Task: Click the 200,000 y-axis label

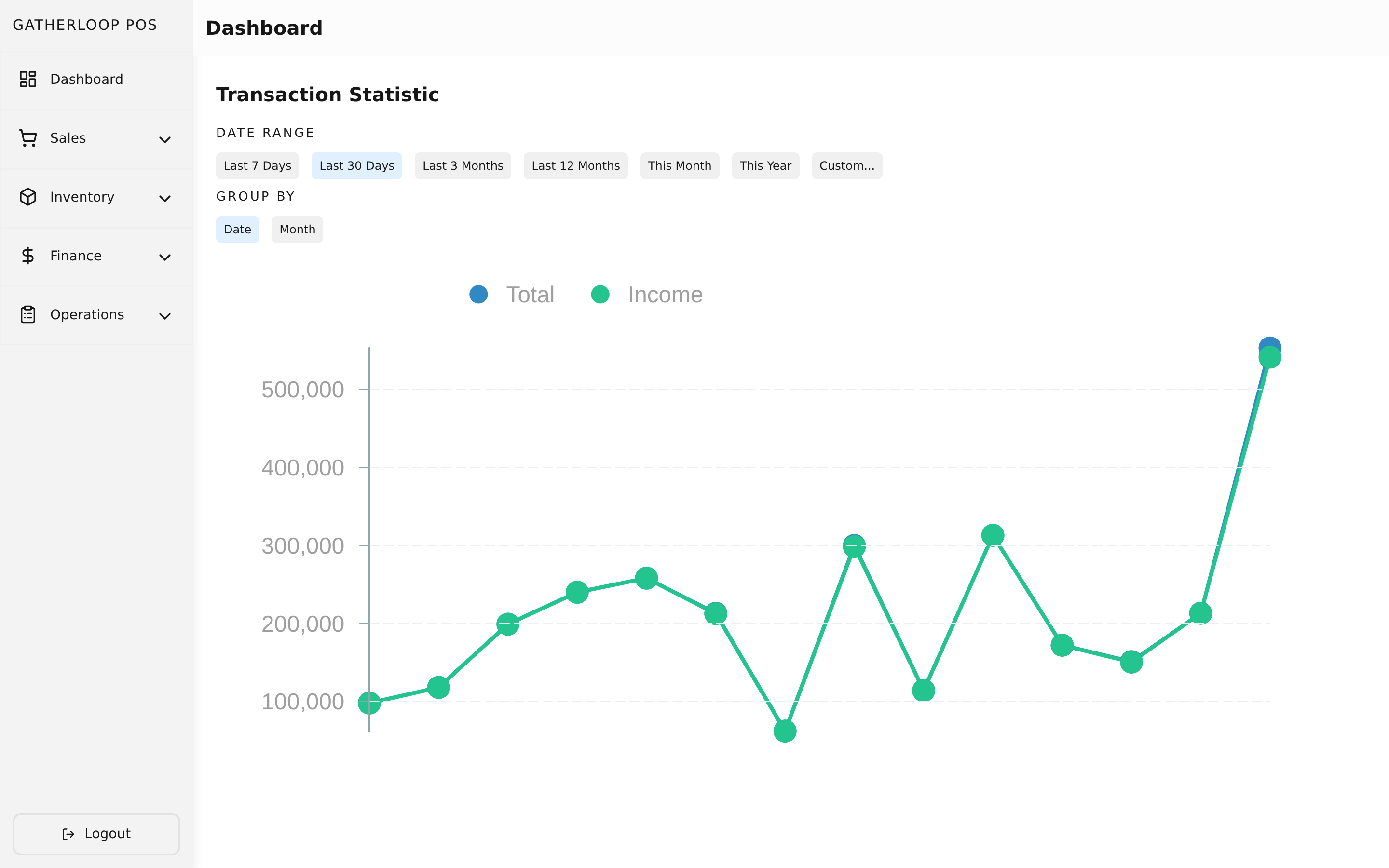Action: point(302,624)
